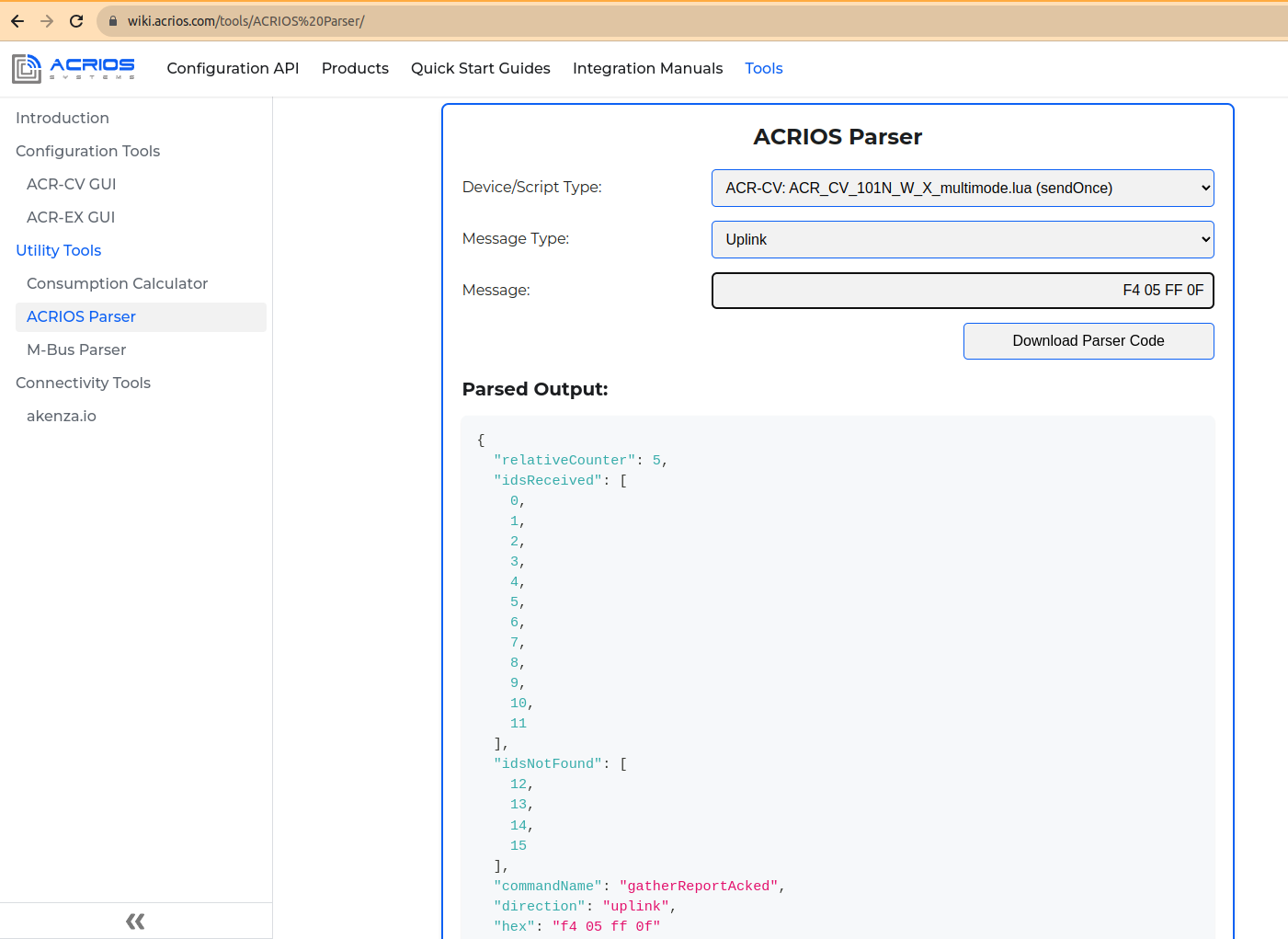Open the Tools tab in top navigation
The height and width of the screenshot is (939, 1288).
763,68
